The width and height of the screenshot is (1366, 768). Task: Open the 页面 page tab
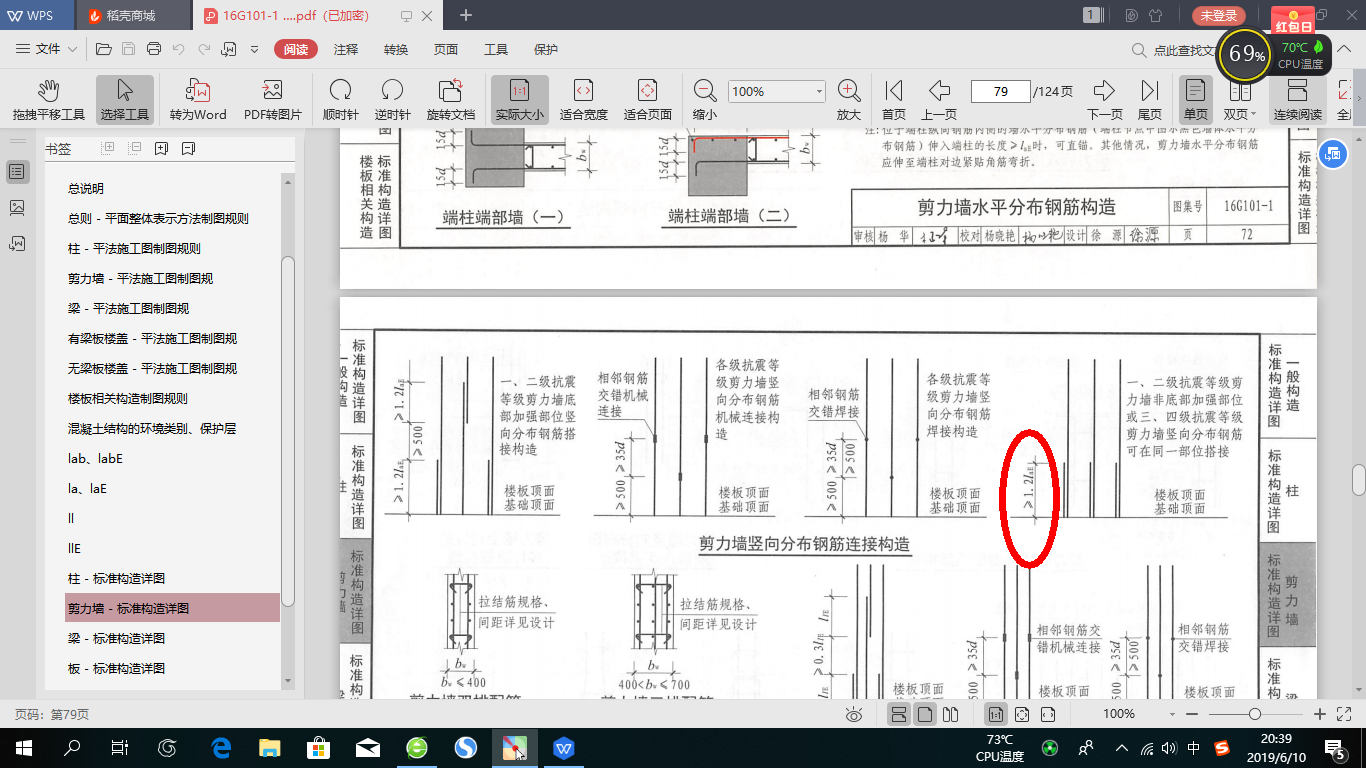coord(446,49)
